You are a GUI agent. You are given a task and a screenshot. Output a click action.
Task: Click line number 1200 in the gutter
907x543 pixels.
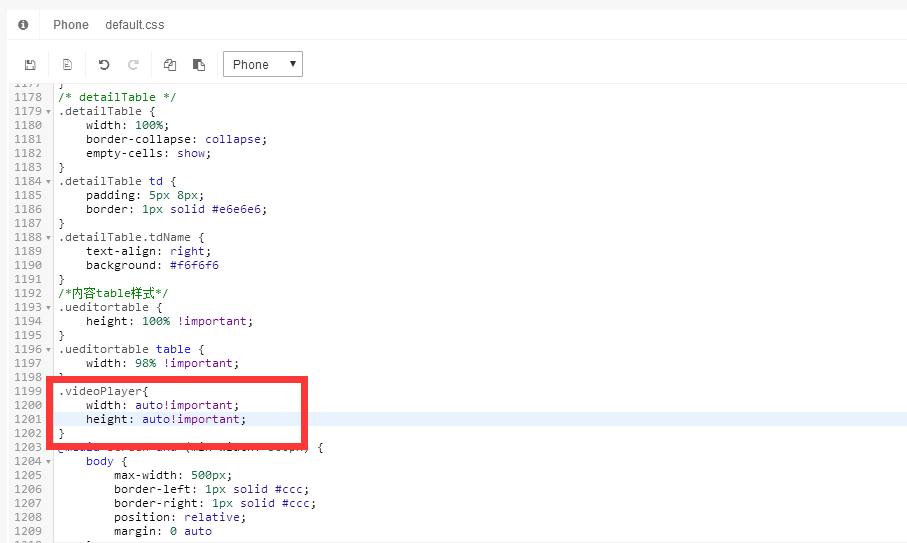pos(28,405)
